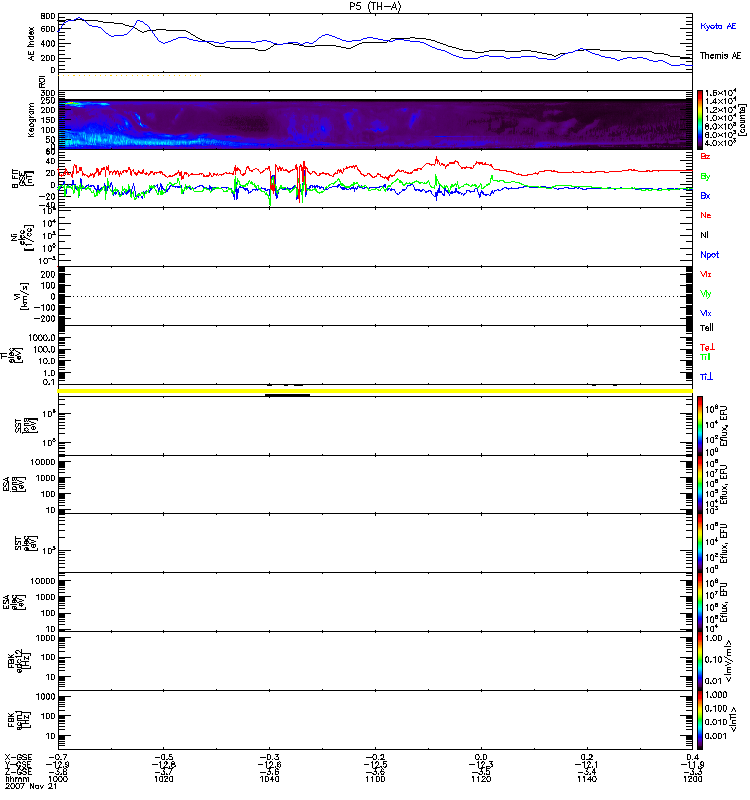This screenshot has width=750, height=800.
Task: Select the blue "Kyoto AE" legend label
Action: pos(718,26)
